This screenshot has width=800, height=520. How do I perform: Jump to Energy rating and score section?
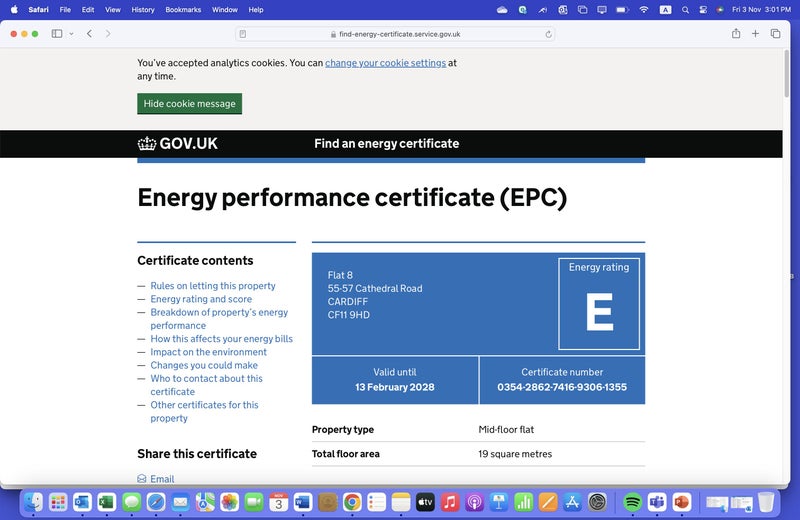tap(201, 299)
